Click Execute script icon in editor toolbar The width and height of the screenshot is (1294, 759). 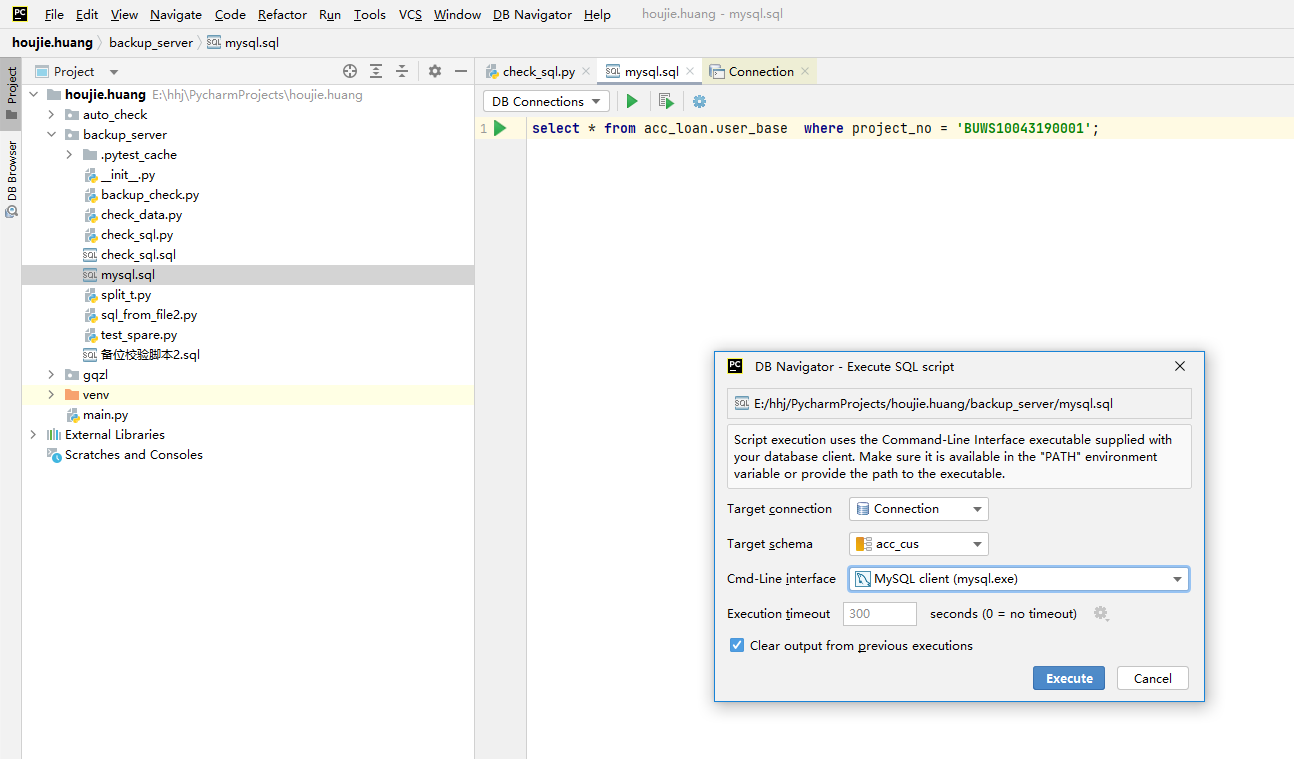coord(666,101)
